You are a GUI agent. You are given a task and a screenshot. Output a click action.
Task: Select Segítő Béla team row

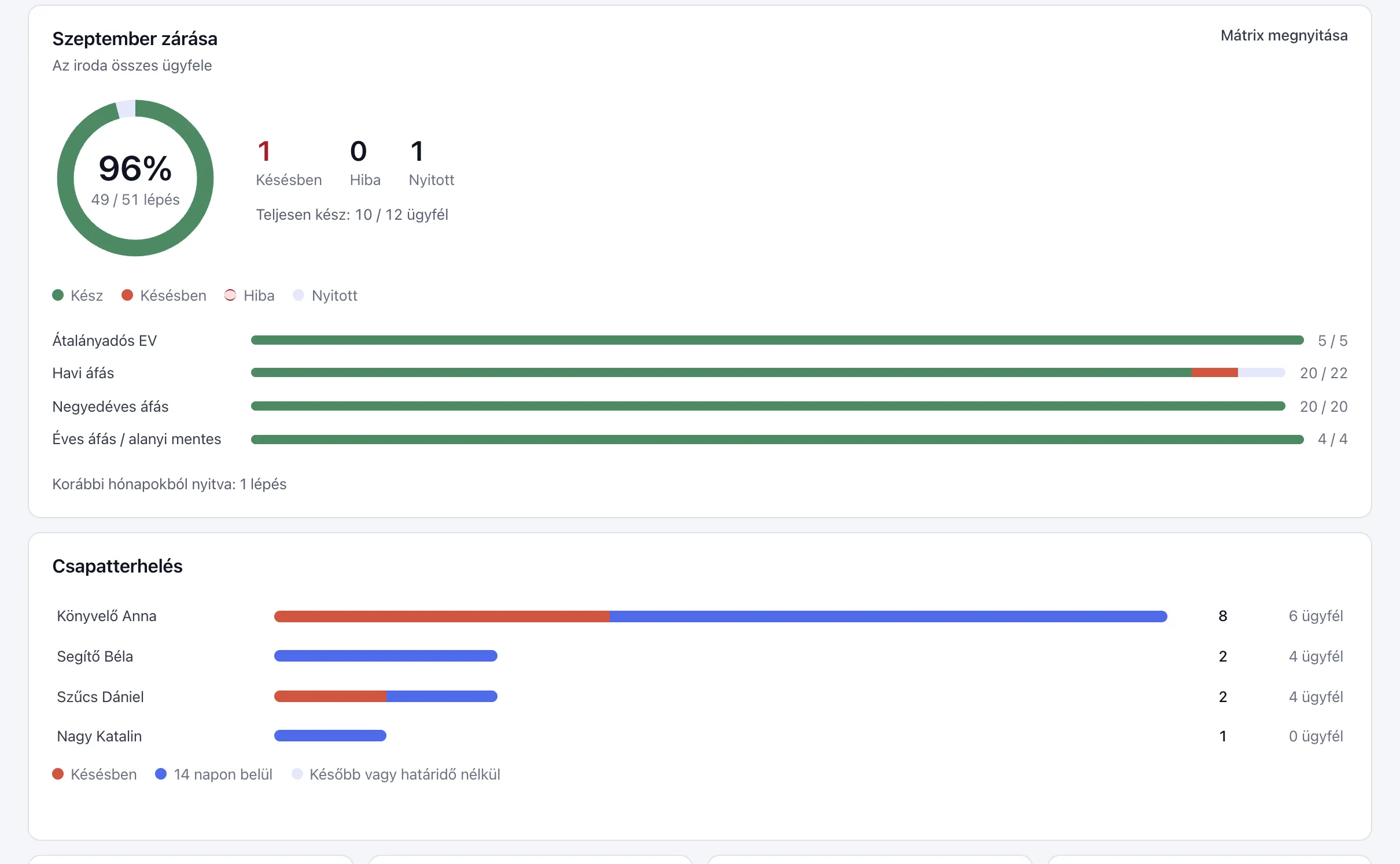700,656
